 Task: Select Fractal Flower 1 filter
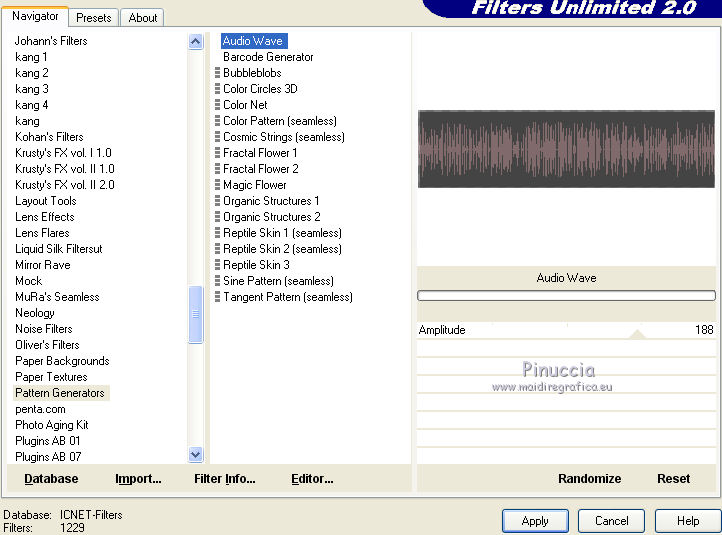[260, 153]
